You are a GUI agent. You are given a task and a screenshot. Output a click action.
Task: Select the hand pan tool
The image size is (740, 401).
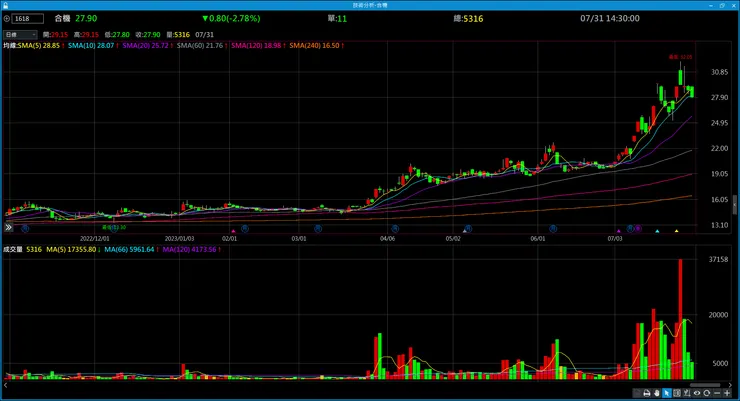point(657,393)
